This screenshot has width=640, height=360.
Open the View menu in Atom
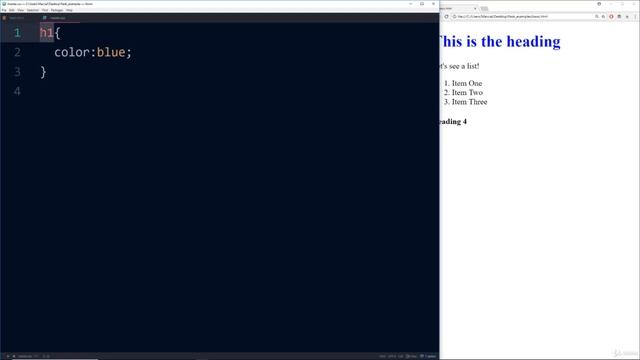20,10
